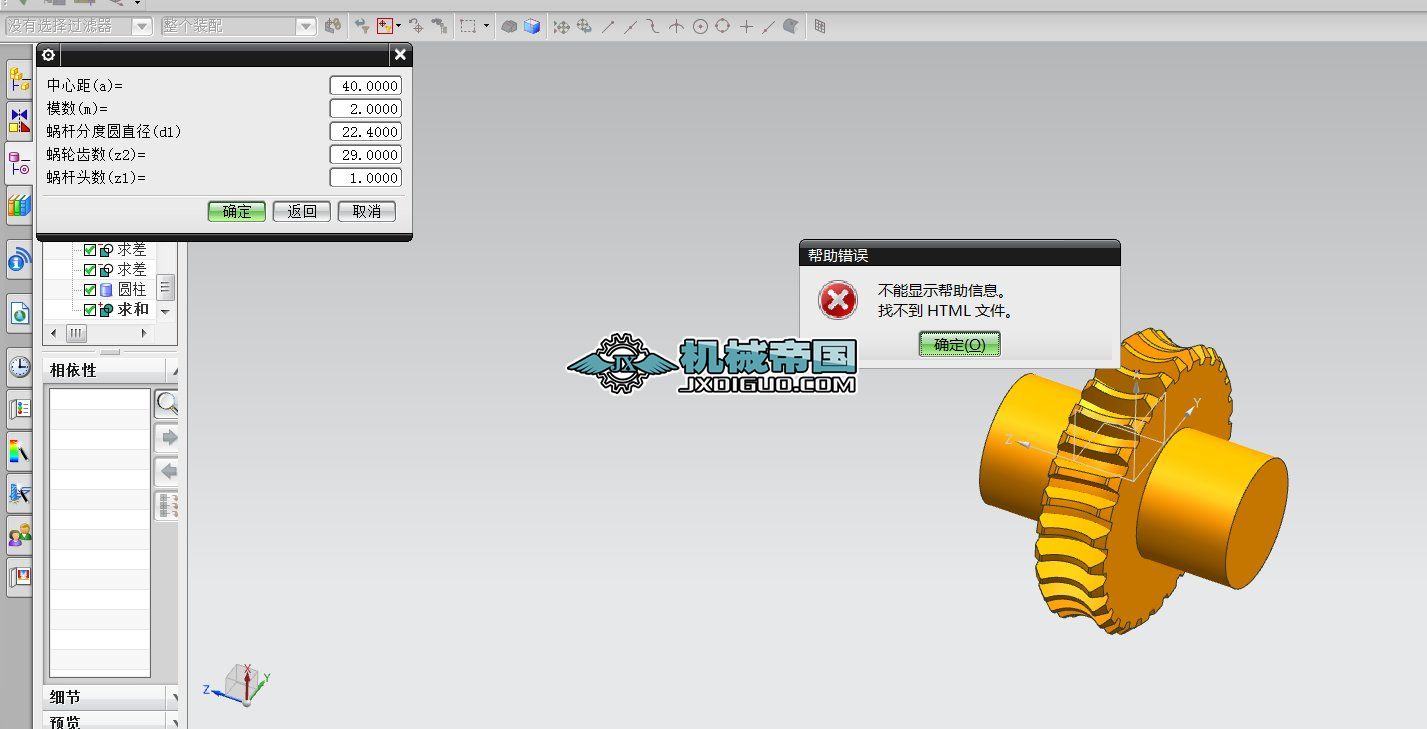Click the 蜗杆分度圆直径(d1) value field

click(x=366, y=132)
